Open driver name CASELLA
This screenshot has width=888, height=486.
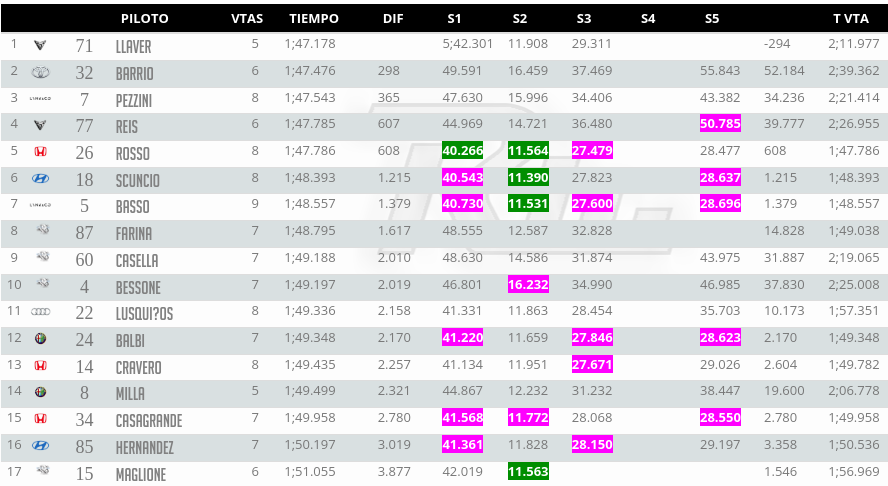click(136, 260)
